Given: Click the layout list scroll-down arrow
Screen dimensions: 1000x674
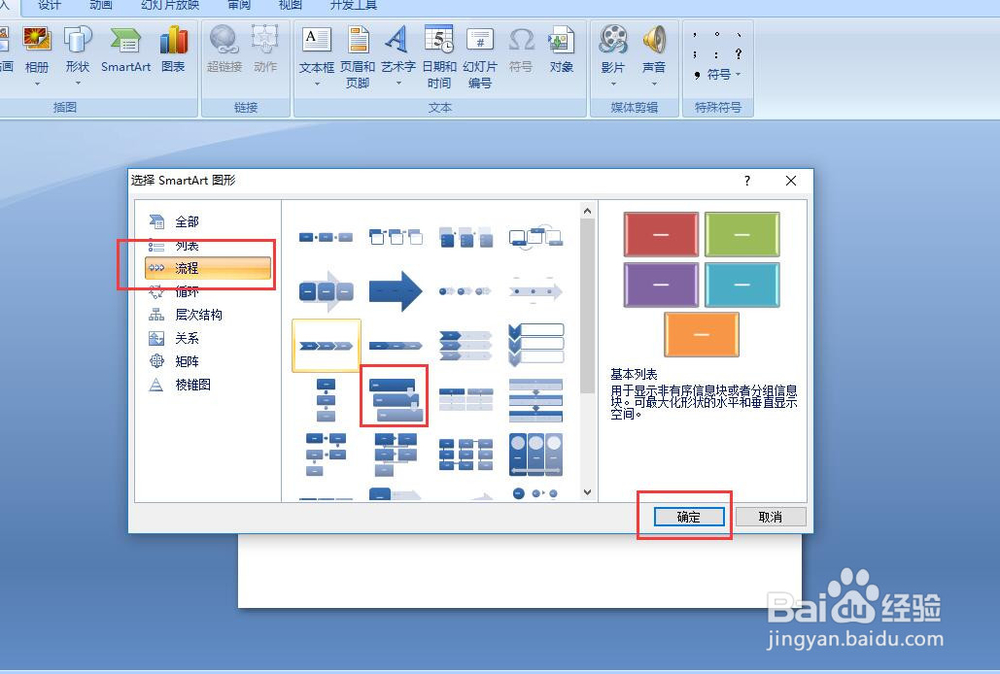Looking at the screenshot, I should (x=587, y=492).
